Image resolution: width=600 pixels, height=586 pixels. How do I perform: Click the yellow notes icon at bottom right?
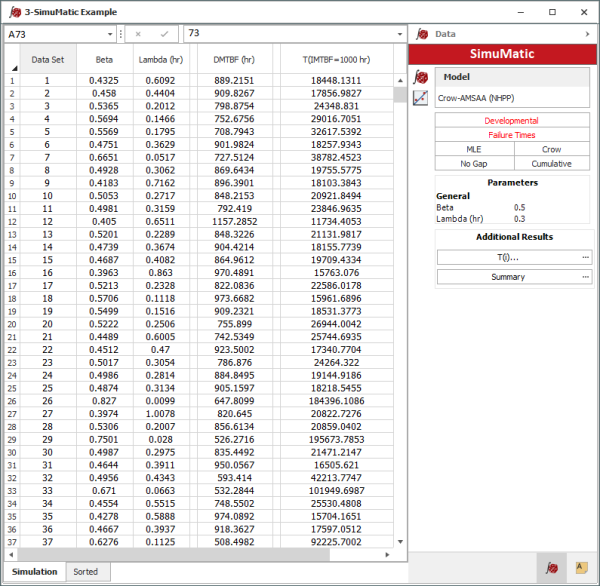tap(579, 567)
